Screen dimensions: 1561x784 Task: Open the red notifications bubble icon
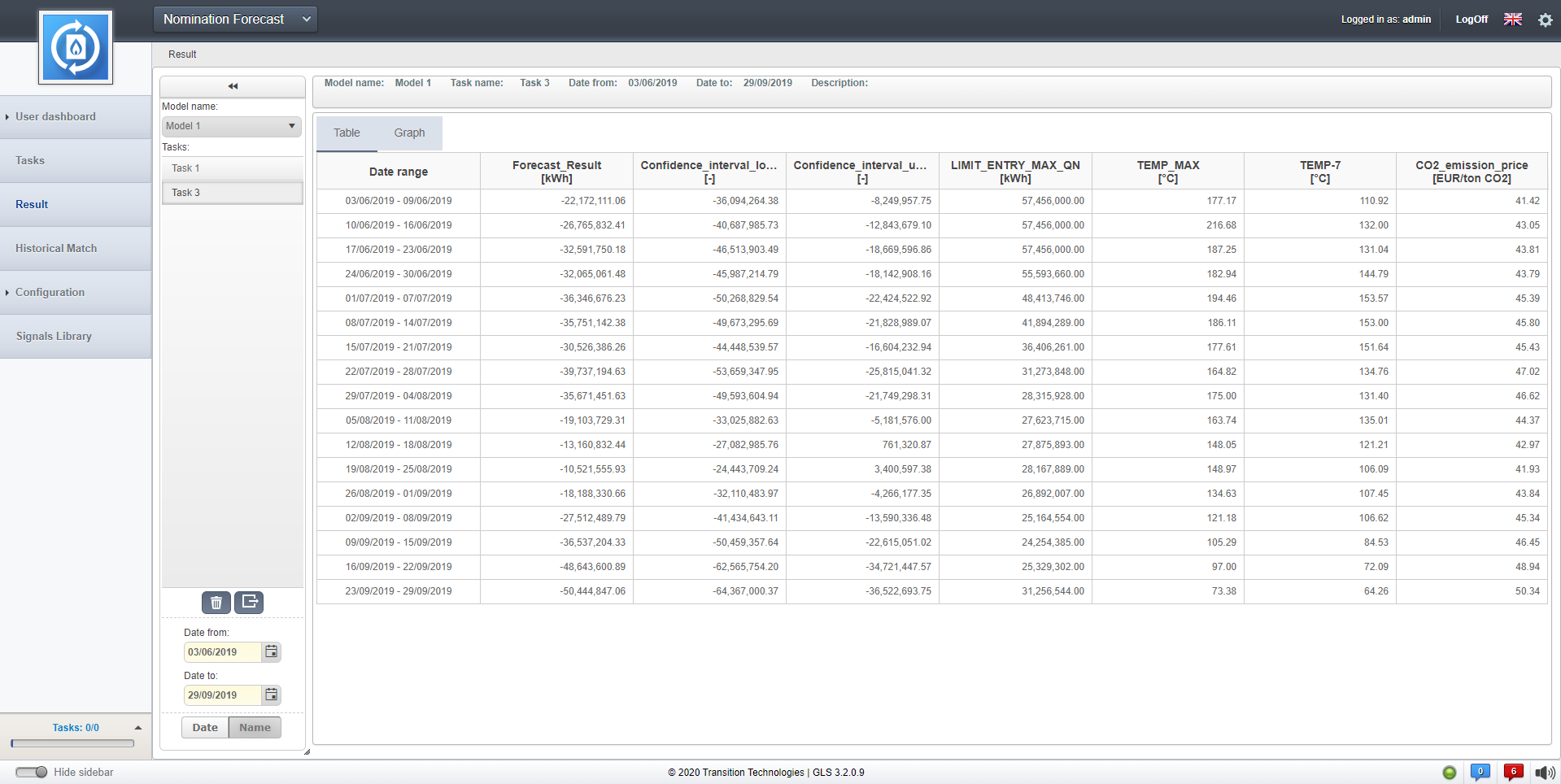[x=1513, y=773]
